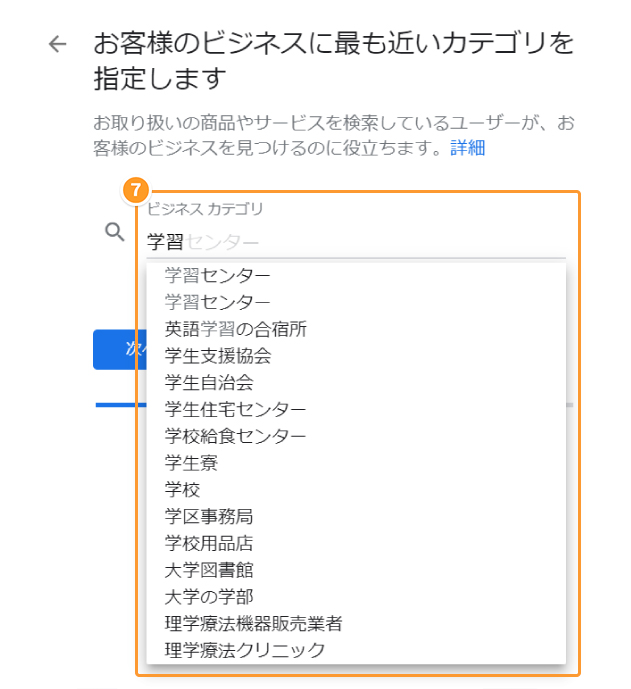Select 学生自治会 category option
The width and height of the screenshot is (631, 689).
[x=356, y=383]
